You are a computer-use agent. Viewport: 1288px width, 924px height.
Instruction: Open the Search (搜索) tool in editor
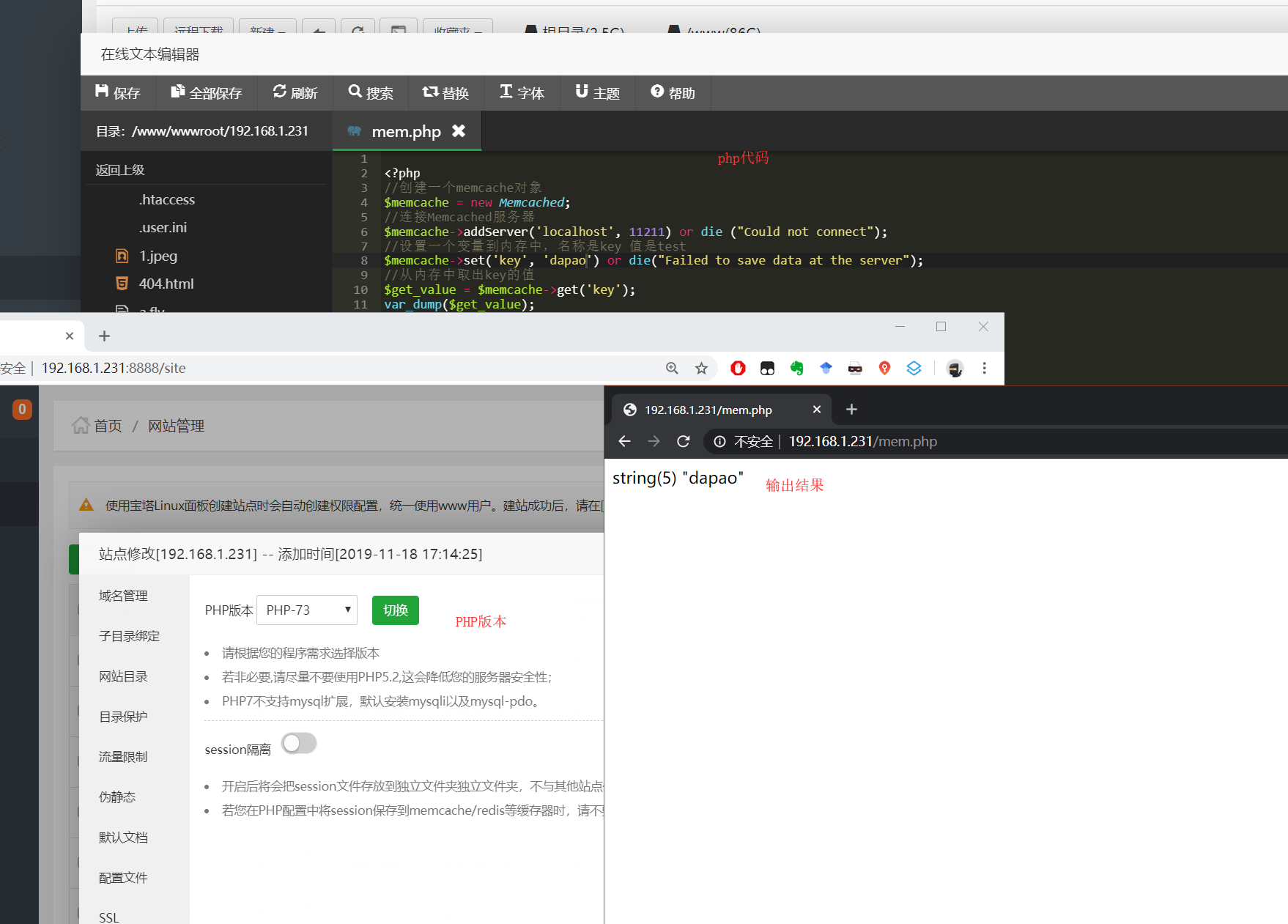[371, 93]
